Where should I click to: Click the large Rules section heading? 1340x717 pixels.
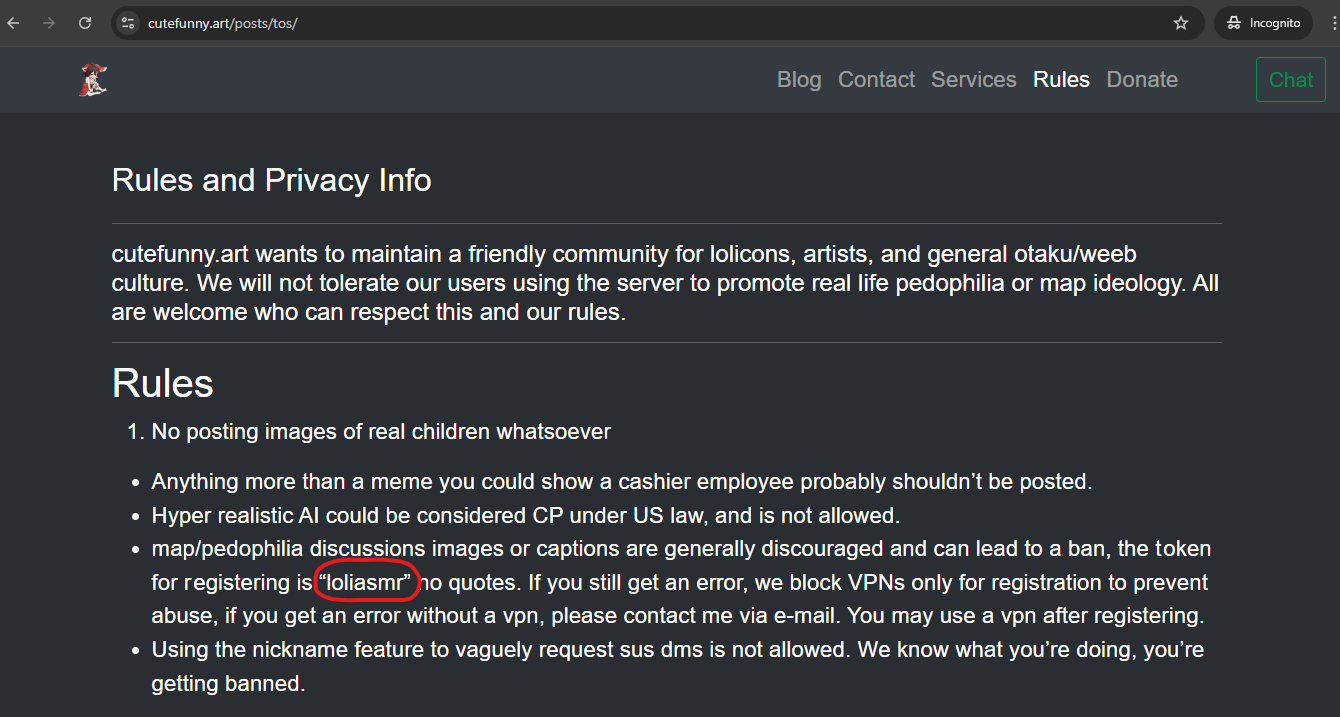coord(163,383)
